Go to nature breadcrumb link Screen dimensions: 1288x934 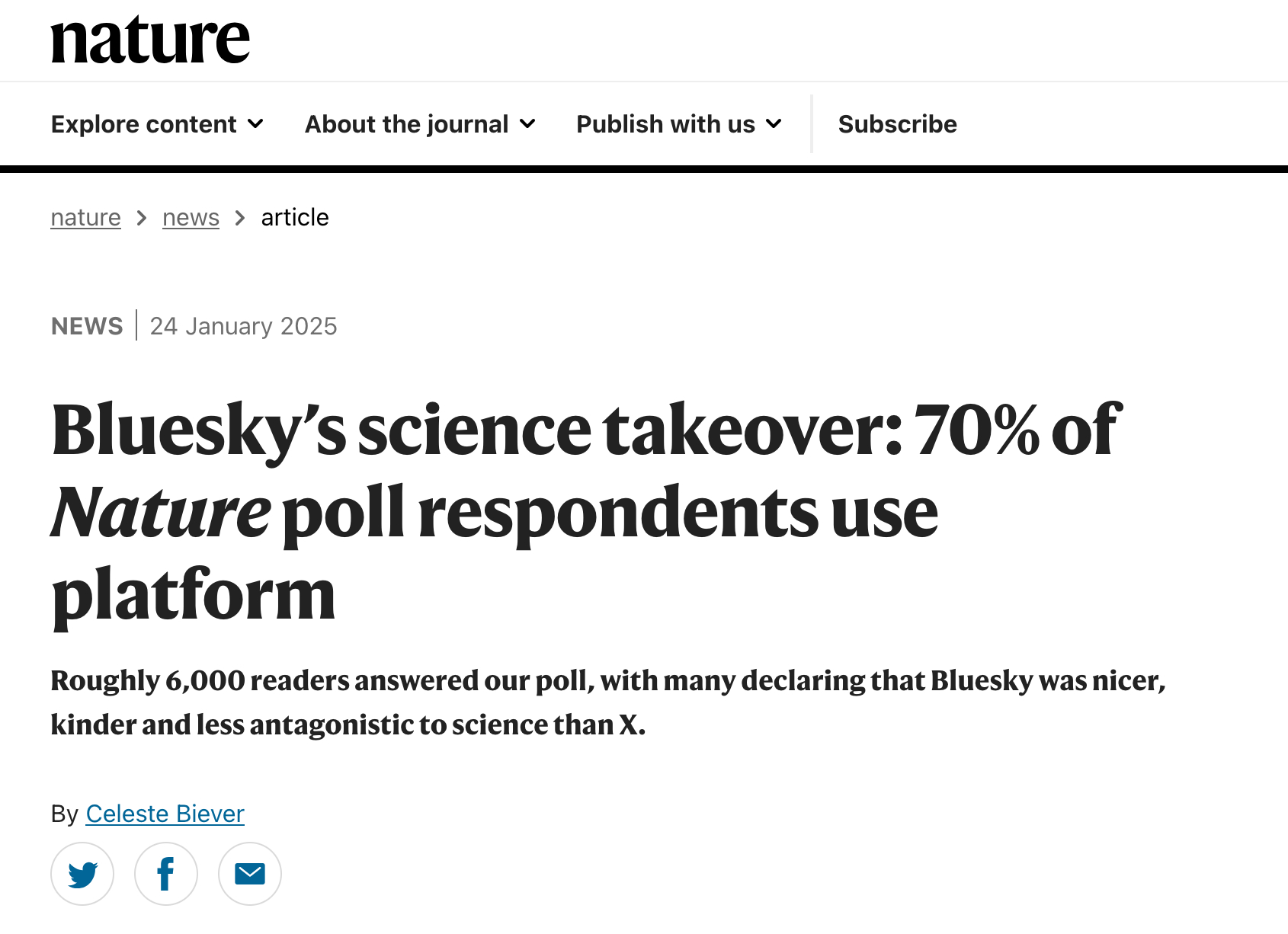click(x=85, y=218)
